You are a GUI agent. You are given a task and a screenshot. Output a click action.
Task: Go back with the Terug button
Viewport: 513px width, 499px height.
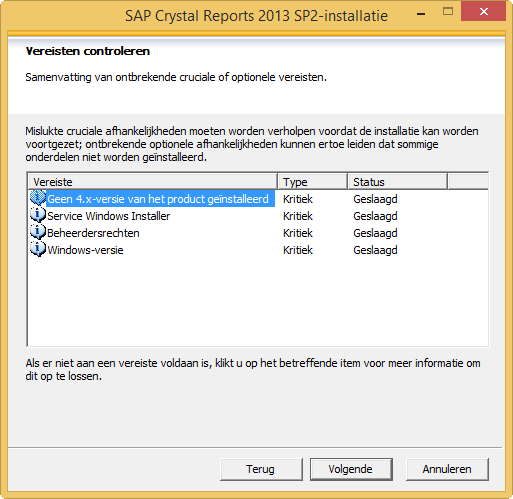(261, 469)
